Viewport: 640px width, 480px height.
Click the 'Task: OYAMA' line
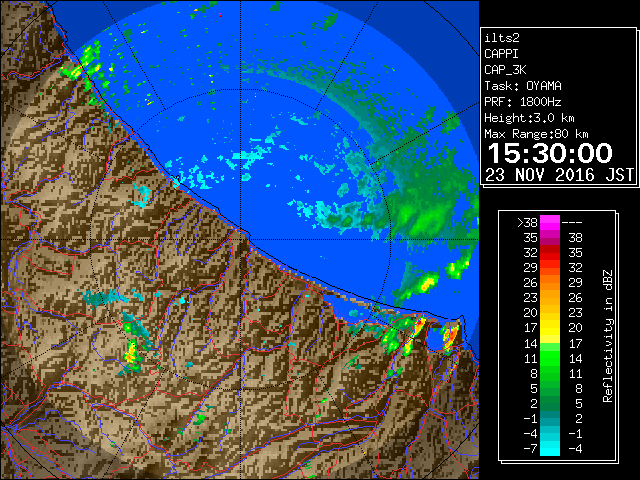click(x=523, y=86)
